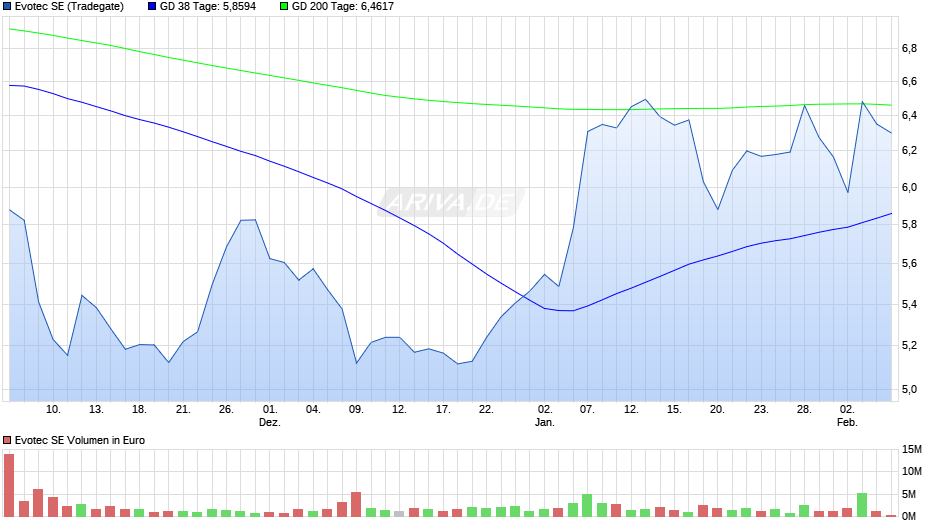
Task: Click the 5,4 price axis label
Action: [x=909, y=305]
